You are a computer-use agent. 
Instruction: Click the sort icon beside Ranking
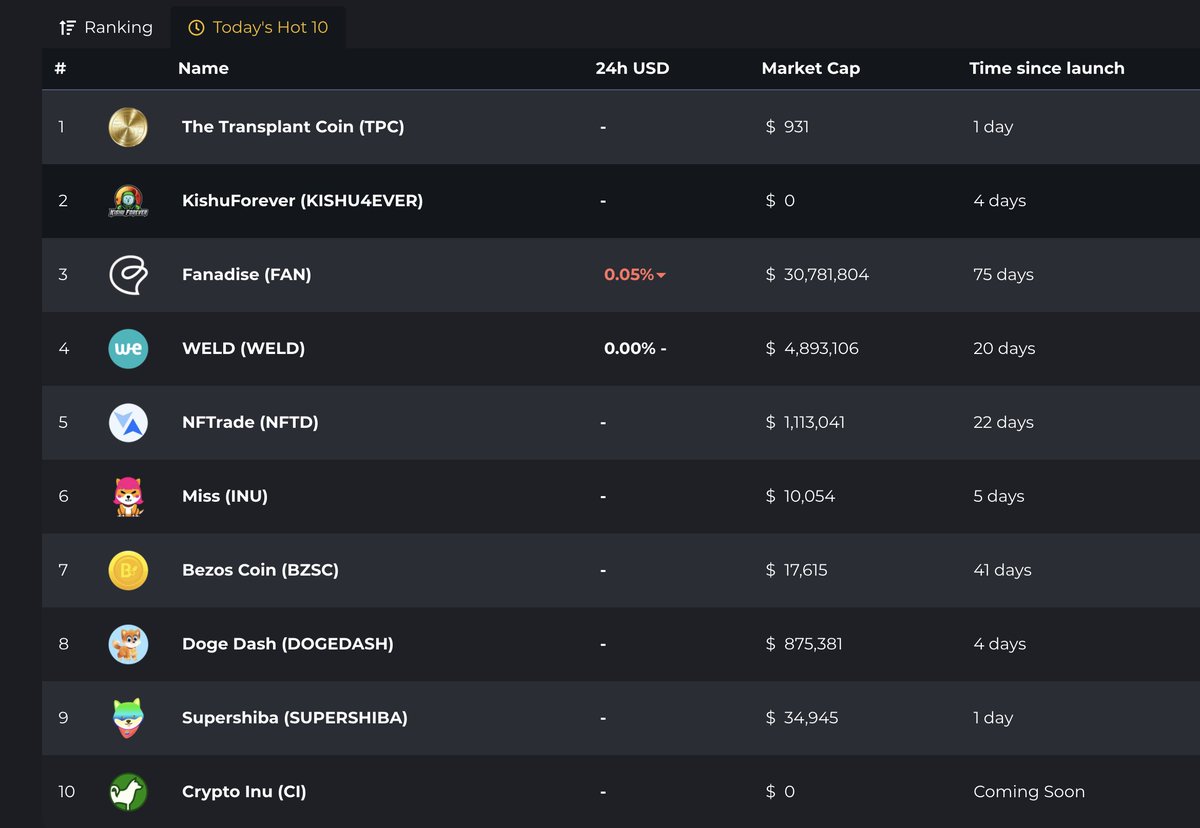(x=67, y=27)
